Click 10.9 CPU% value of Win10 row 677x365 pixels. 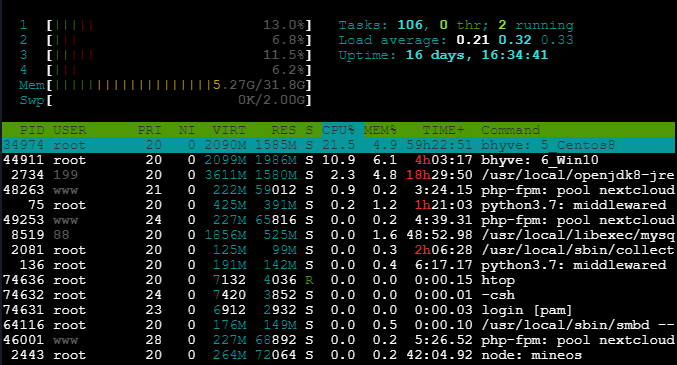point(338,160)
